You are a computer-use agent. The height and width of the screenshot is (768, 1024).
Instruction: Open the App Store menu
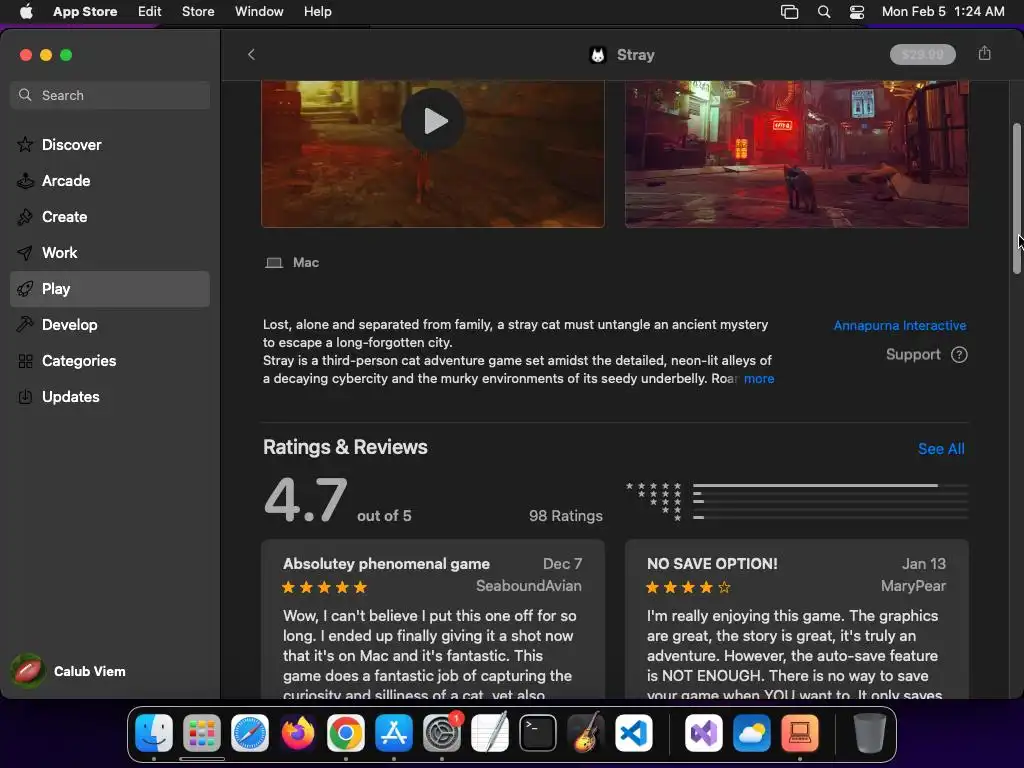pyautogui.click(x=85, y=12)
